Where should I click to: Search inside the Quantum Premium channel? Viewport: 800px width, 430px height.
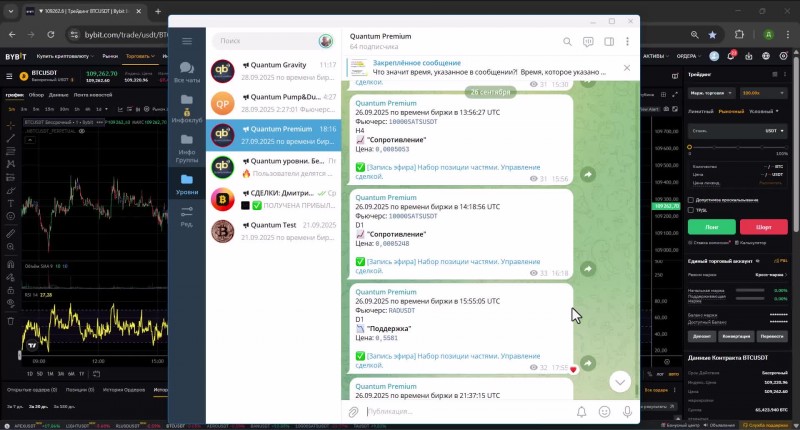(567, 41)
